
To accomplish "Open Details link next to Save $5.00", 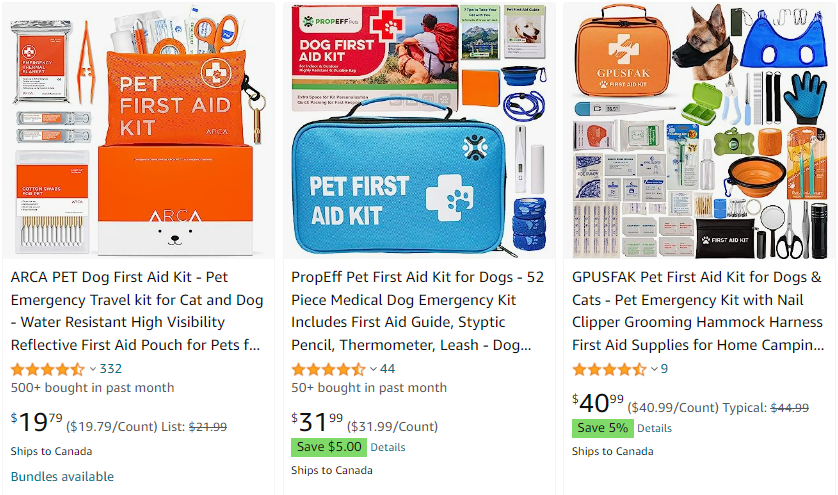I will pyautogui.click(x=387, y=447).
